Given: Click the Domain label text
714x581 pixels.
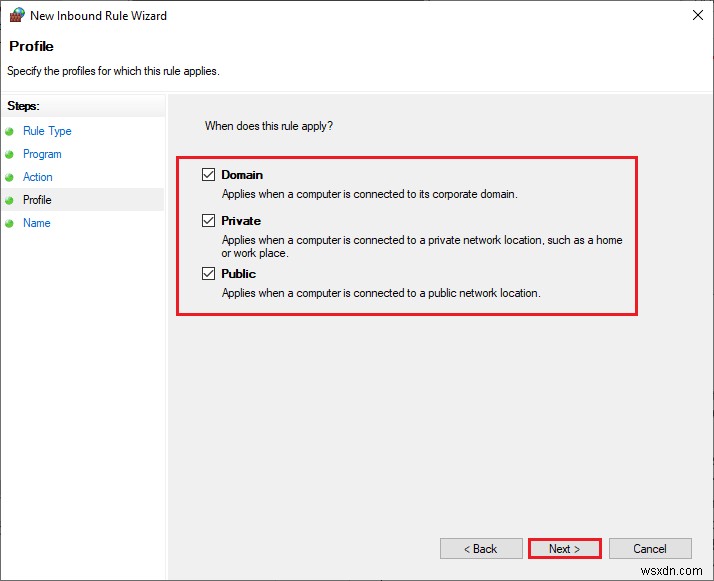Looking at the screenshot, I should click(242, 175).
